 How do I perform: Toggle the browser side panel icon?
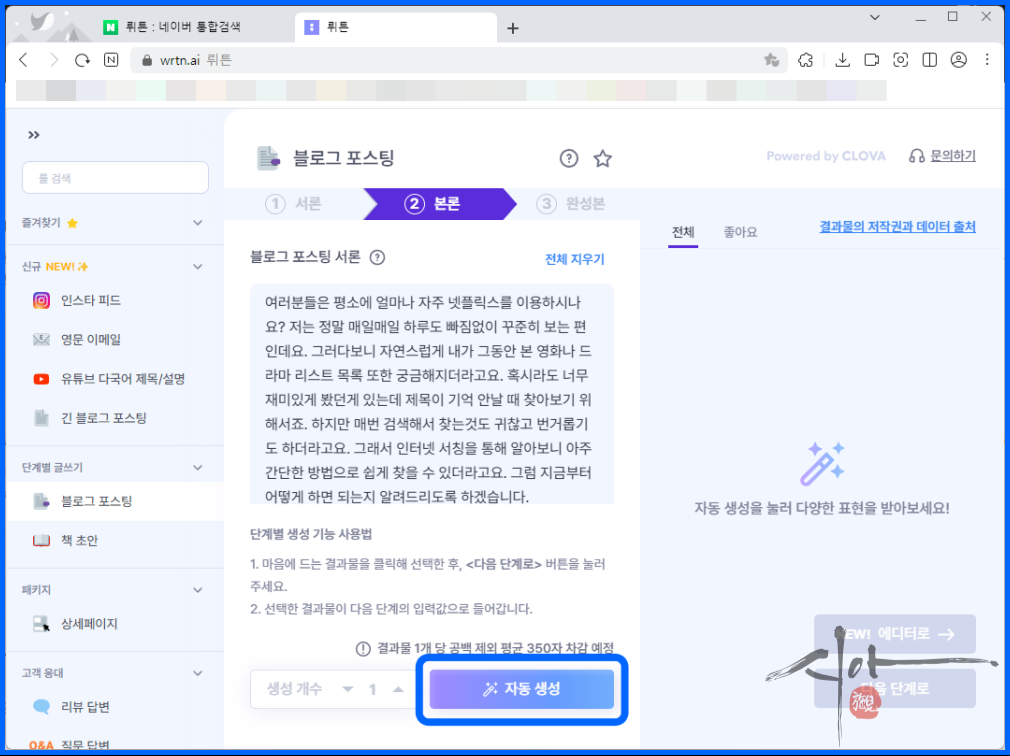pyautogui.click(x=929, y=60)
